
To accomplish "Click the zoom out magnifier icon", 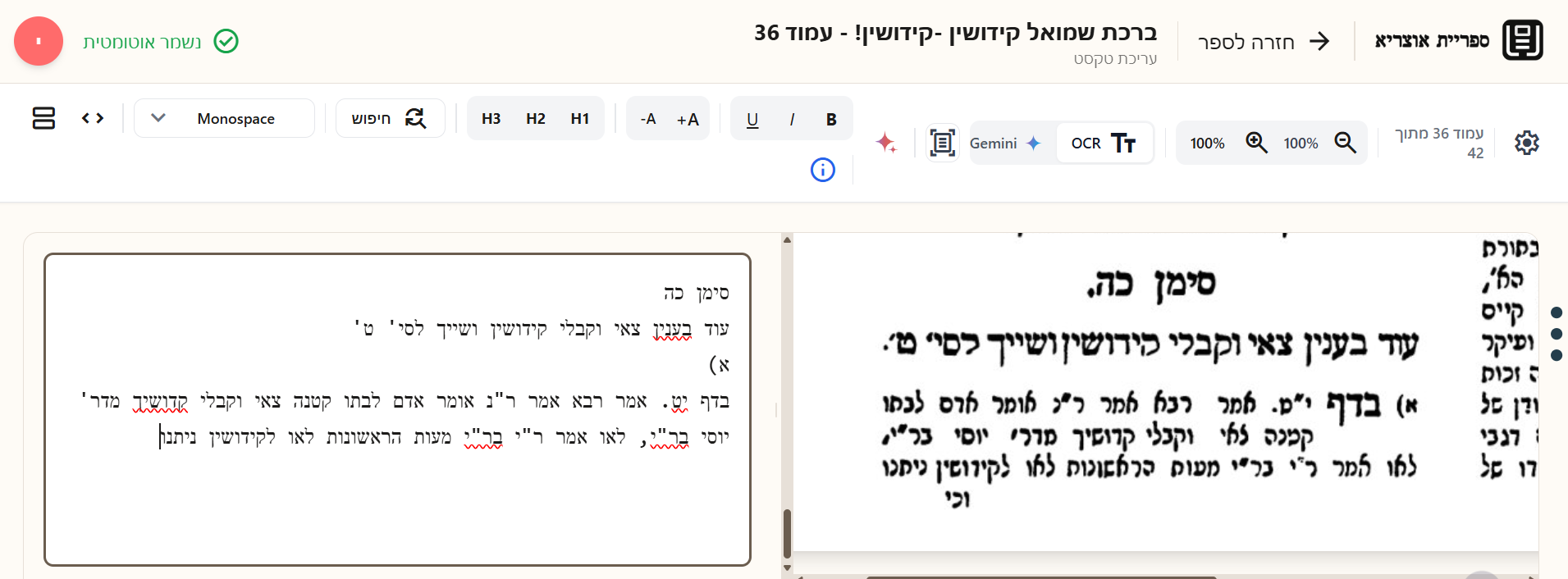I will pos(1345,143).
